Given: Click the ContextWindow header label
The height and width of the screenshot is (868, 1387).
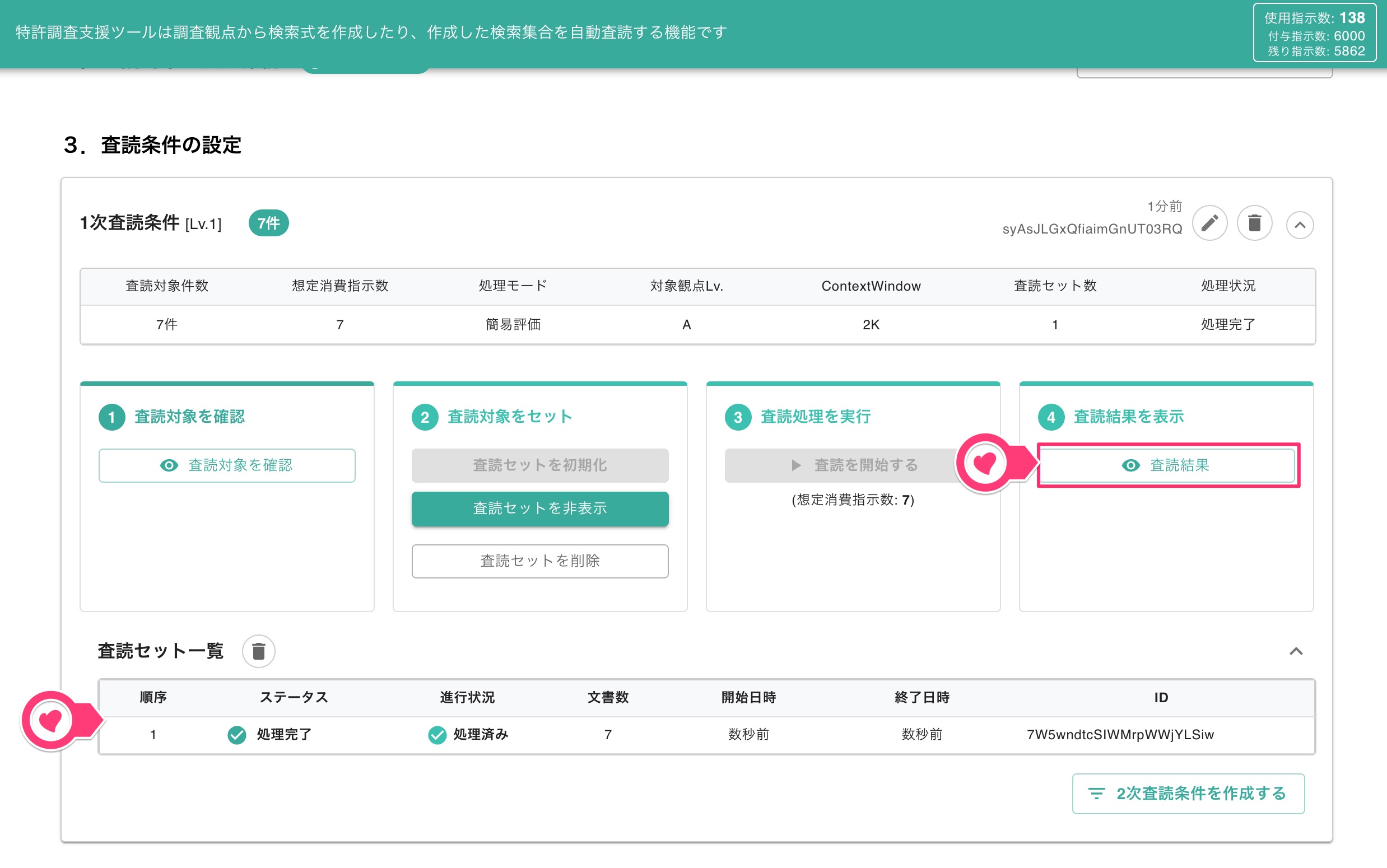Looking at the screenshot, I should pyautogui.click(x=871, y=286).
